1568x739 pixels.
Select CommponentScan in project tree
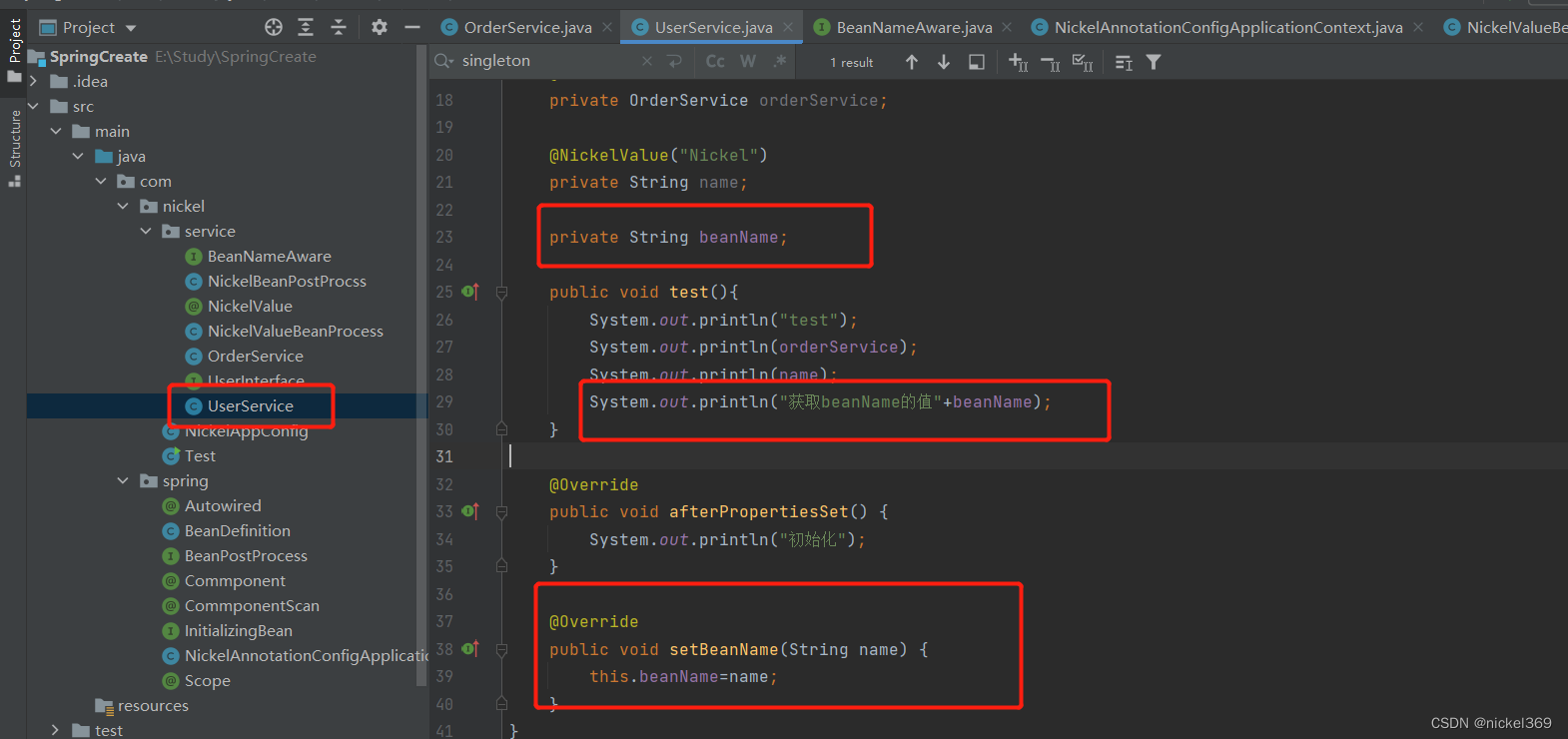(252, 605)
